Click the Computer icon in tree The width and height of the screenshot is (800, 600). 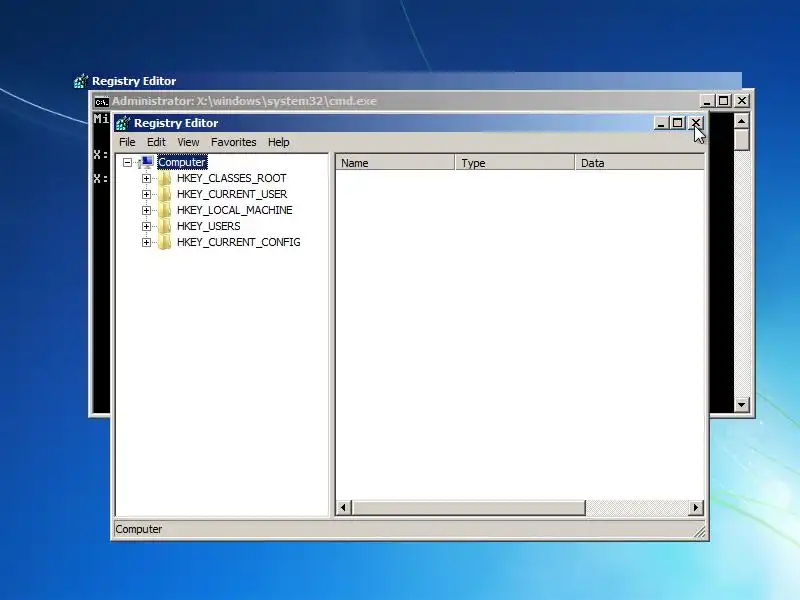click(x=146, y=162)
